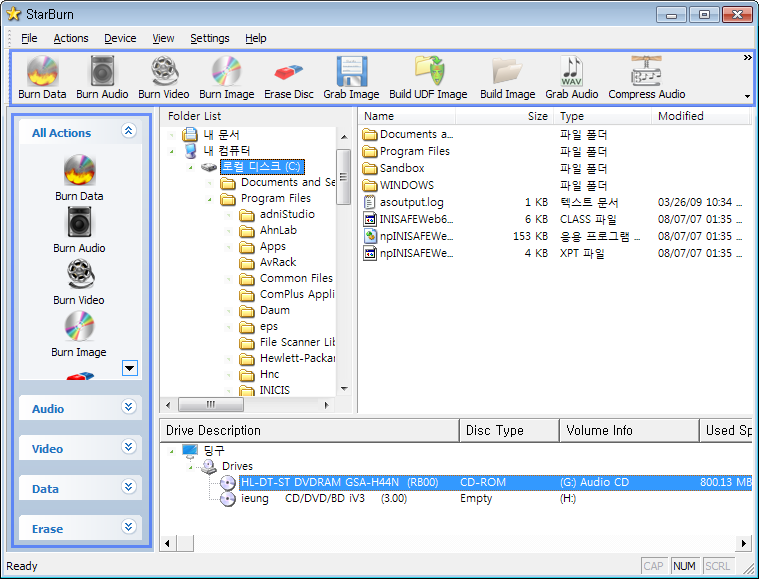Collapse the Drives tree node
Screen dimensions: 759x579
click(191, 467)
